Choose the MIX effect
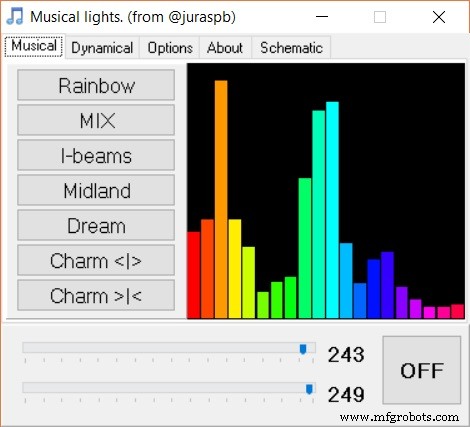 (x=96, y=120)
